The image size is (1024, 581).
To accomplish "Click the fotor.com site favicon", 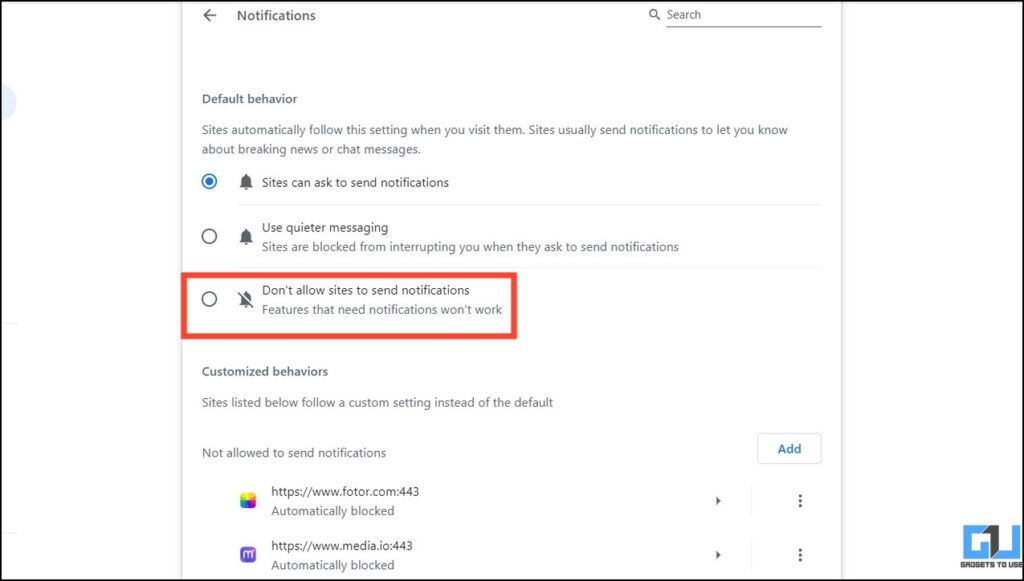I will (247, 500).
